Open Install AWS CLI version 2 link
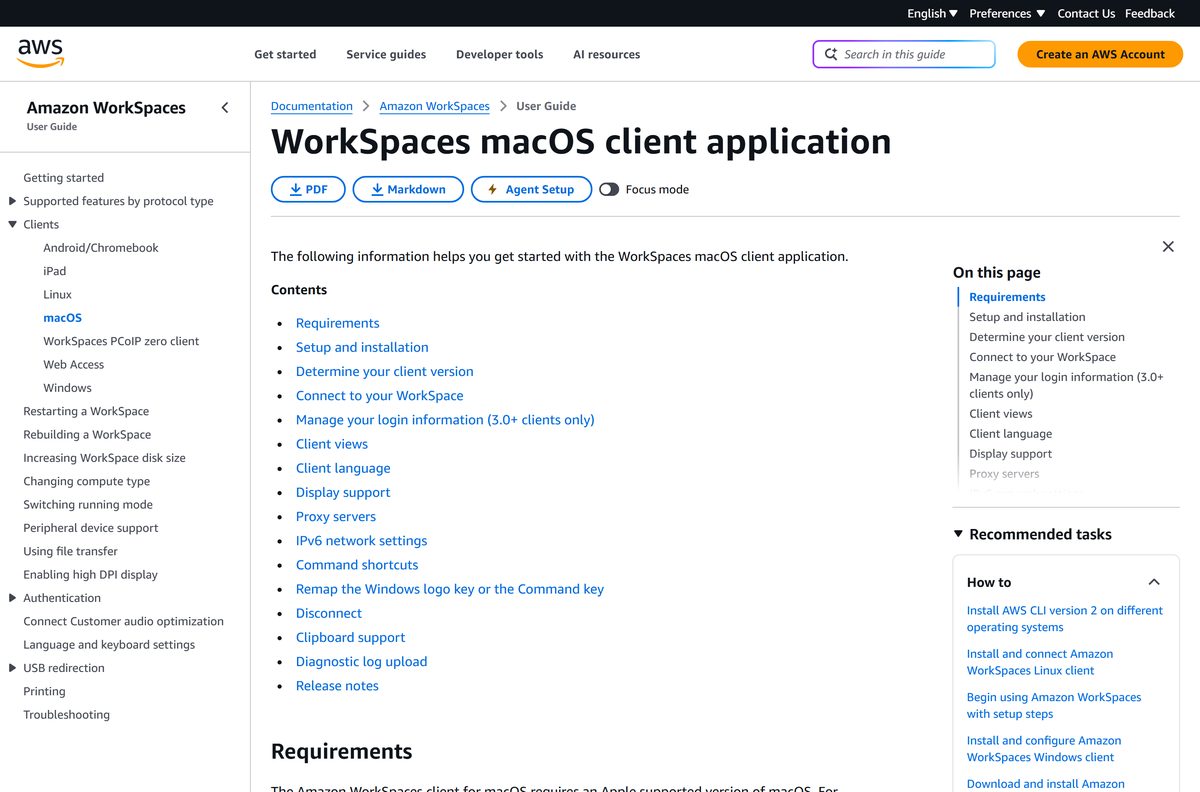This screenshot has height=792, width=1200. tap(1065, 619)
